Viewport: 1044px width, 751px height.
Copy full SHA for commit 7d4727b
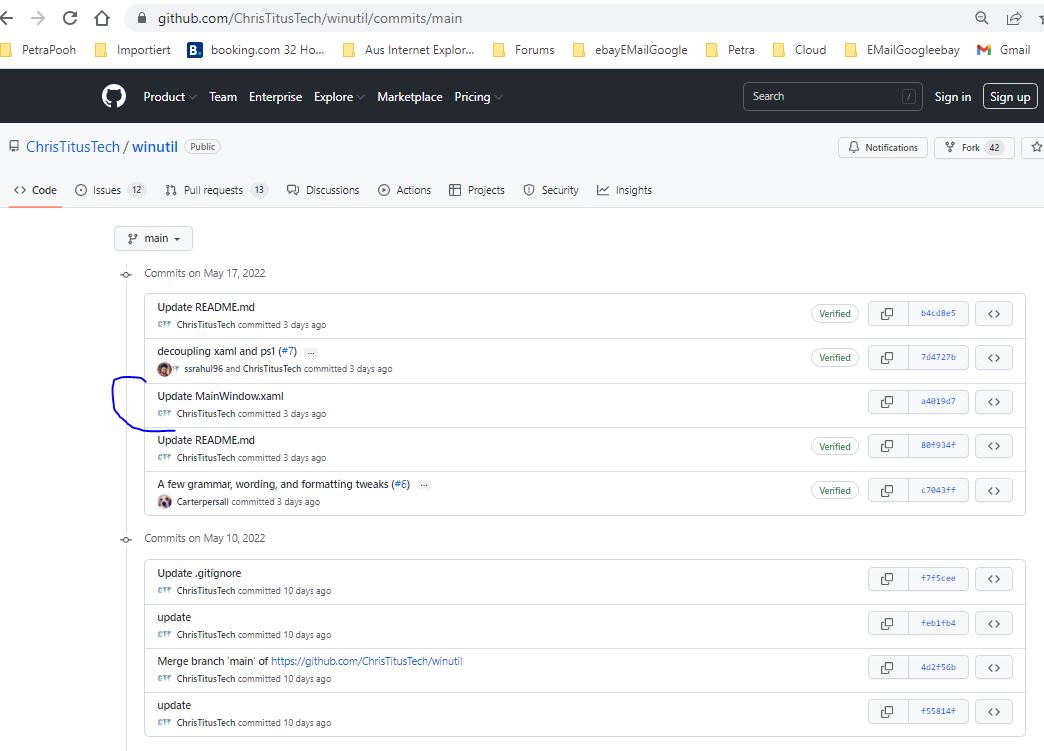click(888, 358)
